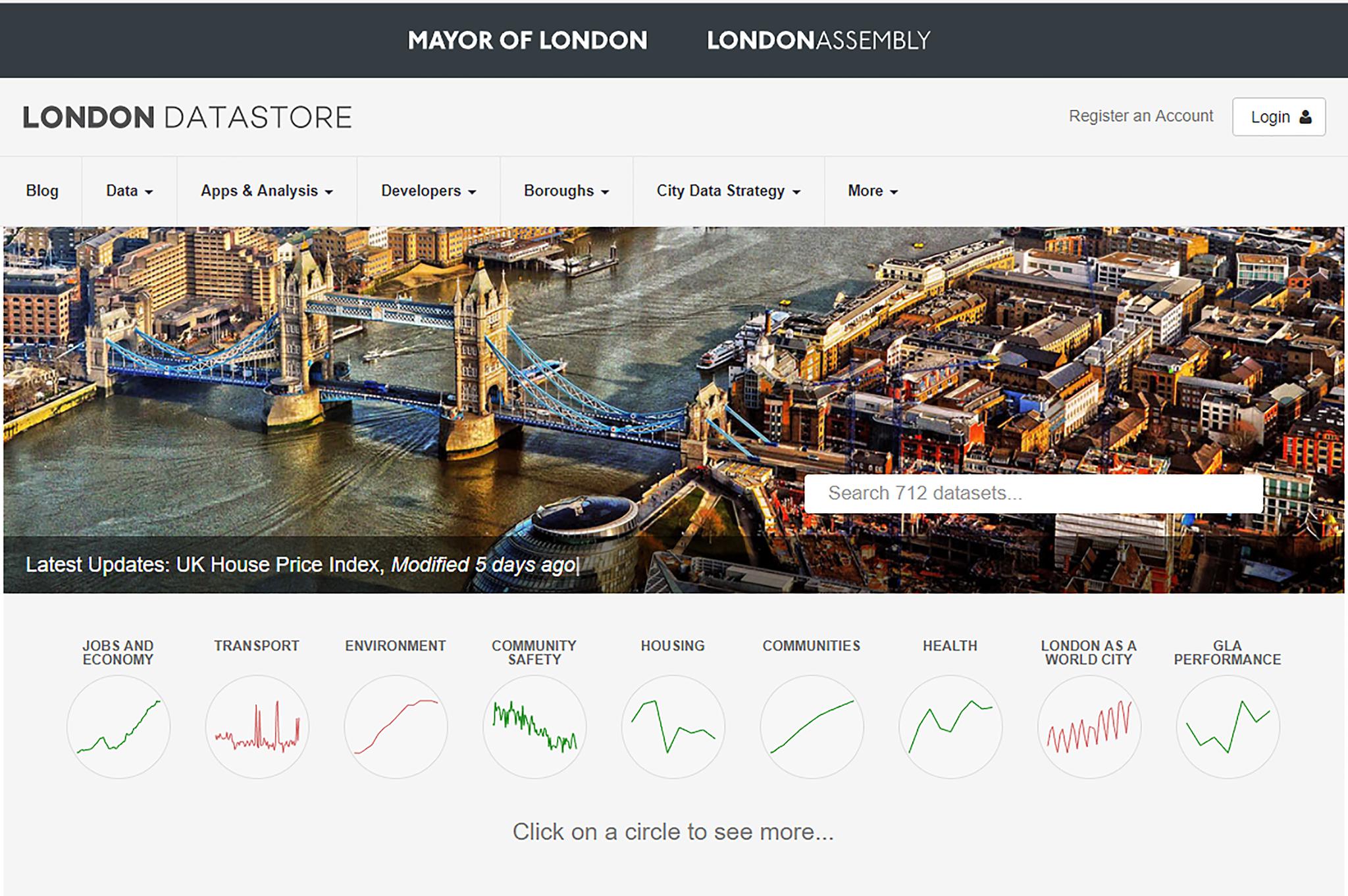The height and width of the screenshot is (896, 1348).
Task: Expand the Apps & Analysis dropdown
Action: coord(267,191)
